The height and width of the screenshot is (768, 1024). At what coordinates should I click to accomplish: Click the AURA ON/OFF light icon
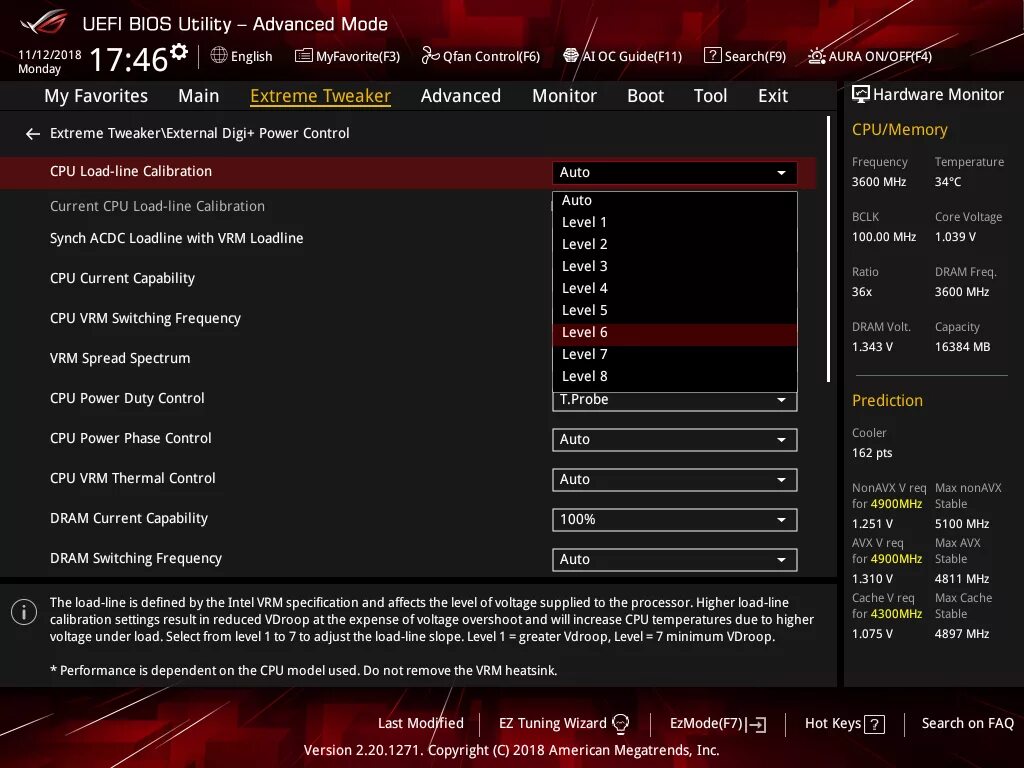tap(816, 56)
